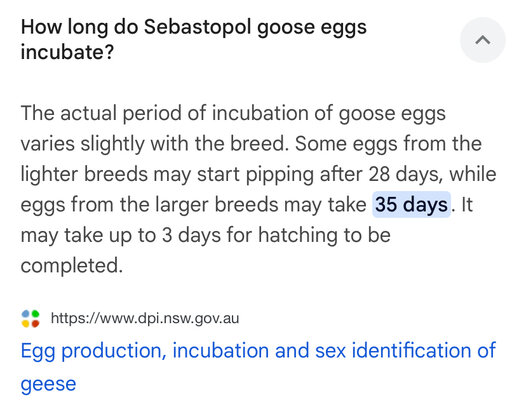The height and width of the screenshot is (400, 526).
Task: Click the word 'geese' in link title
Action: coord(48,384)
